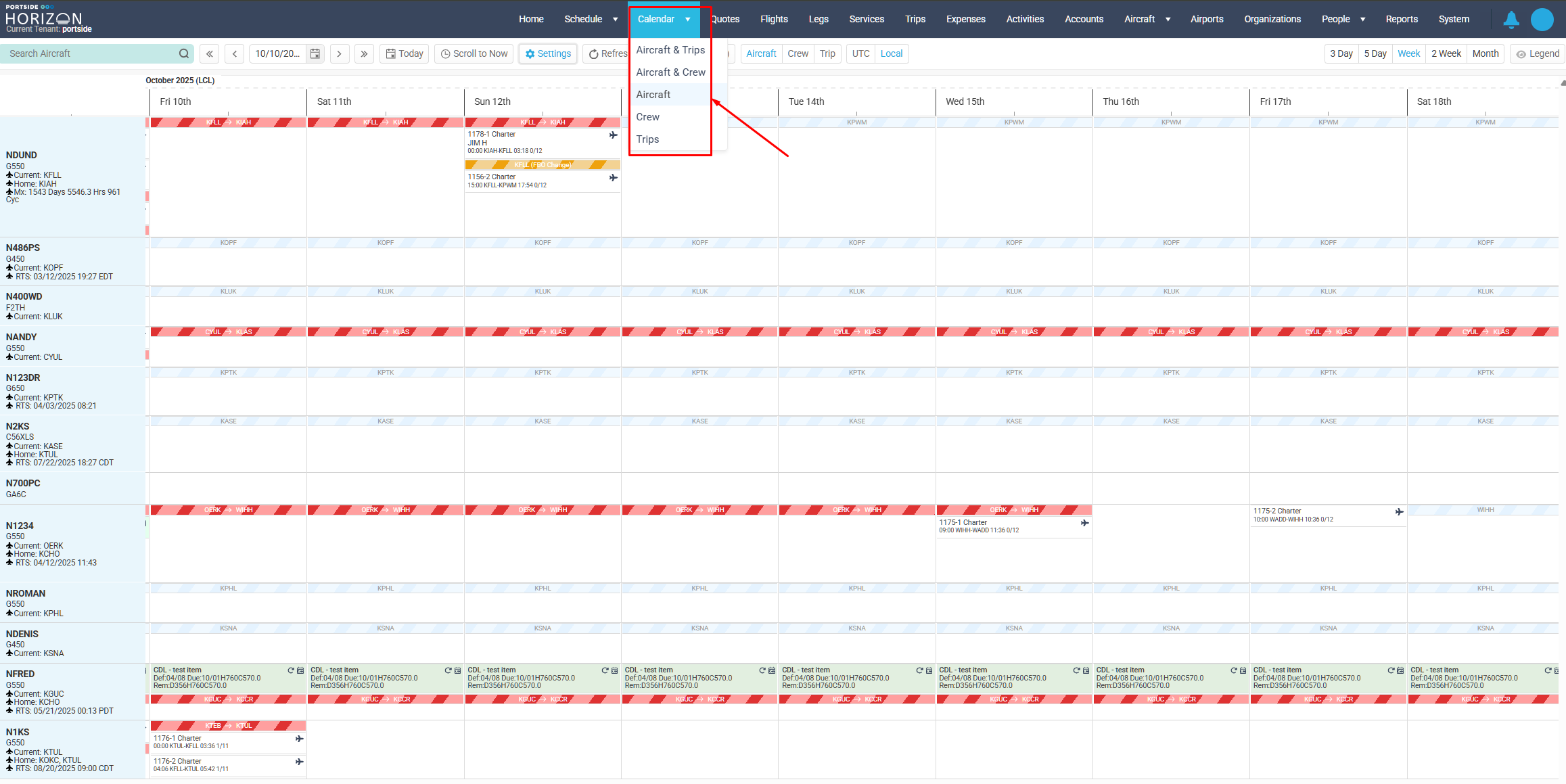
Task: Switch to 2 Week view
Action: pyautogui.click(x=1446, y=53)
